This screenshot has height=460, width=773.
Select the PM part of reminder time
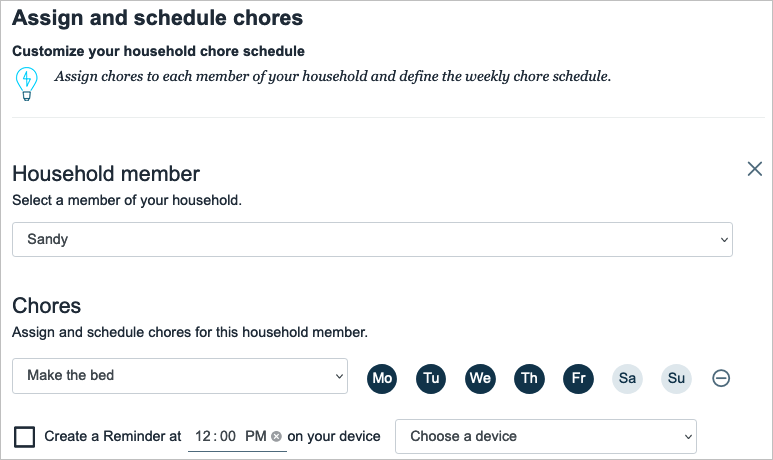255,436
